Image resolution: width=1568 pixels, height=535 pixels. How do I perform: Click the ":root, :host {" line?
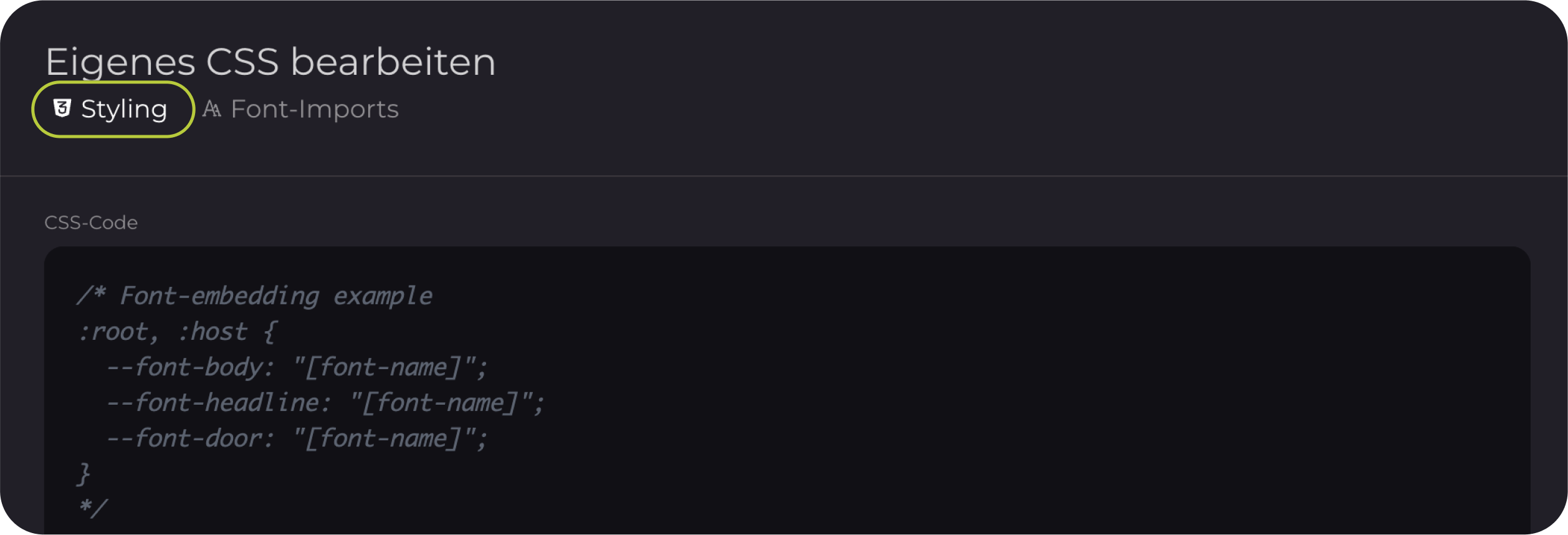[x=176, y=332]
